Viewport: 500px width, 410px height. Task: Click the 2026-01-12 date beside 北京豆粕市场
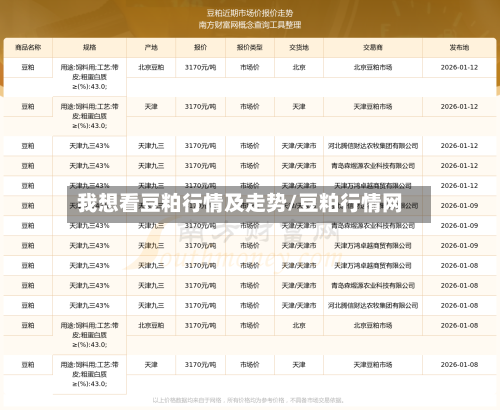[459, 67]
